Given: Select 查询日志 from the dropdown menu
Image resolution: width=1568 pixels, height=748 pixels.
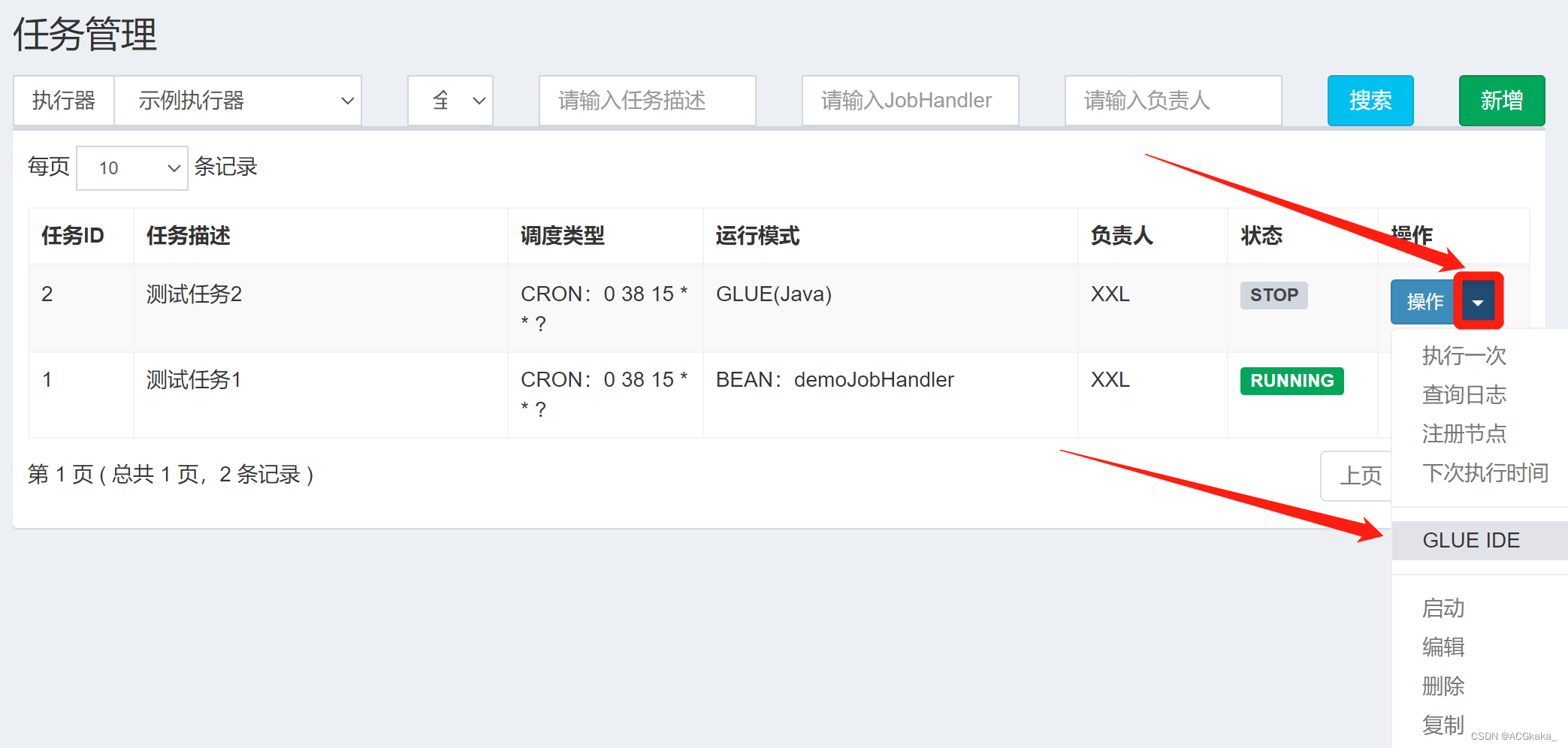Looking at the screenshot, I should point(1464,395).
